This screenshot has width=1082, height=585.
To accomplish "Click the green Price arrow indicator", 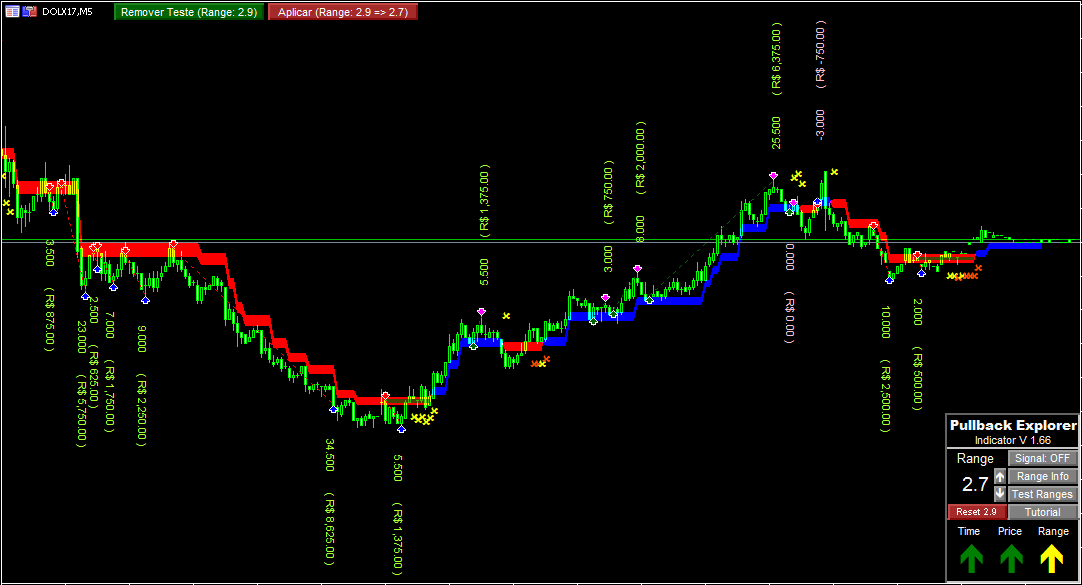I will click(x=1011, y=560).
